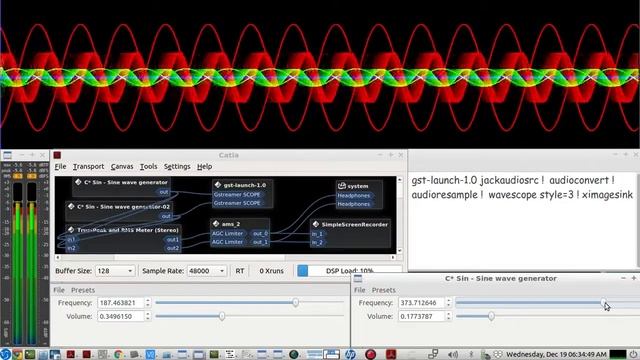This screenshot has height=360, width=640.
Task: Open the Canvas menu in Catia
Action: pyautogui.click(x=122, y=167)
